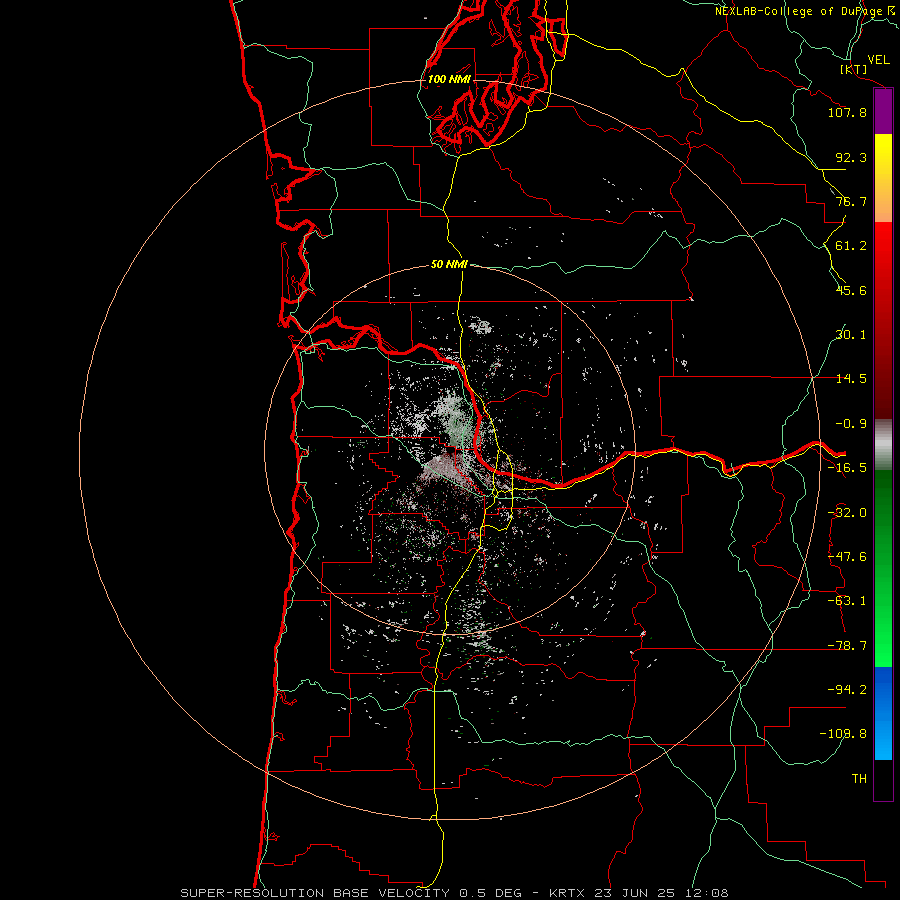Click the -32.0 value on the velocity scale
The width and height of the screenshot is (900, 900).
[847, 513]
